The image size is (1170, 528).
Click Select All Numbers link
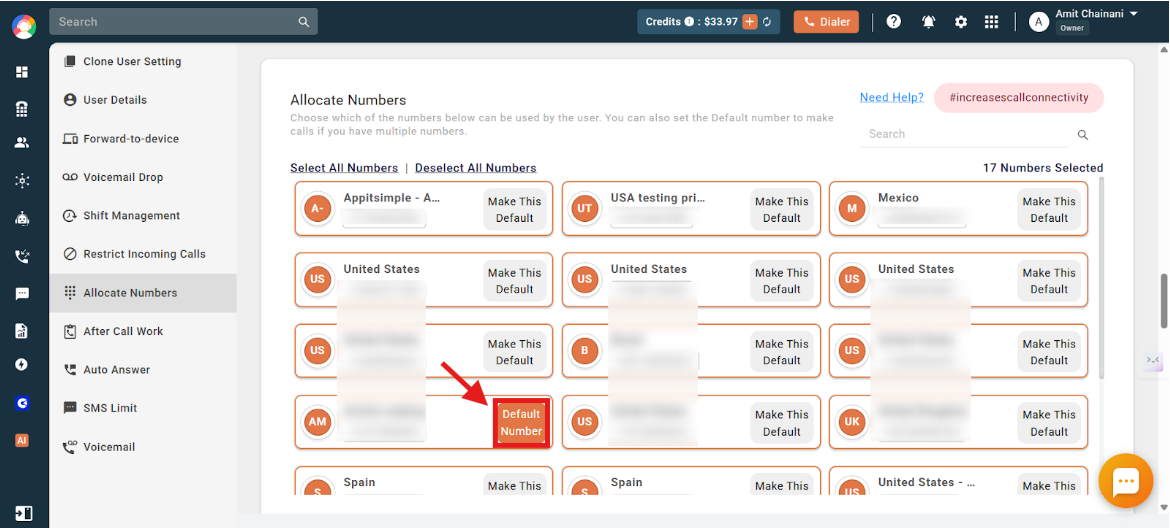(x=344, y=168)
